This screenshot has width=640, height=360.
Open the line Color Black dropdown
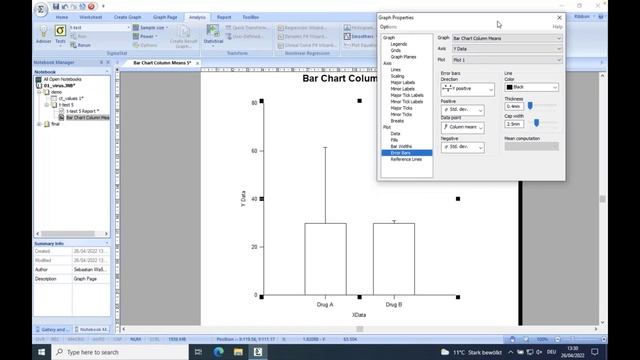tap(531, 87)
